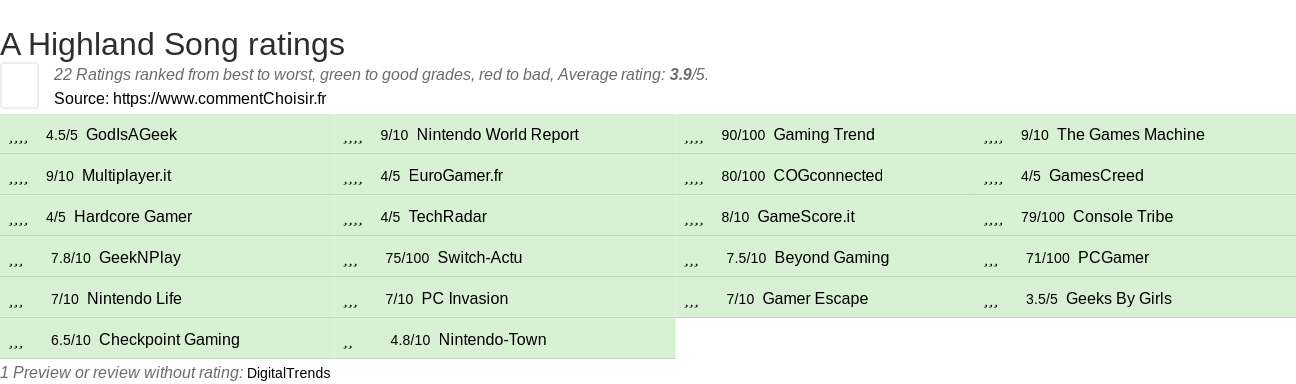
Task: Click the star rating next to Nintendo-Town
Action: coord(348,341)
